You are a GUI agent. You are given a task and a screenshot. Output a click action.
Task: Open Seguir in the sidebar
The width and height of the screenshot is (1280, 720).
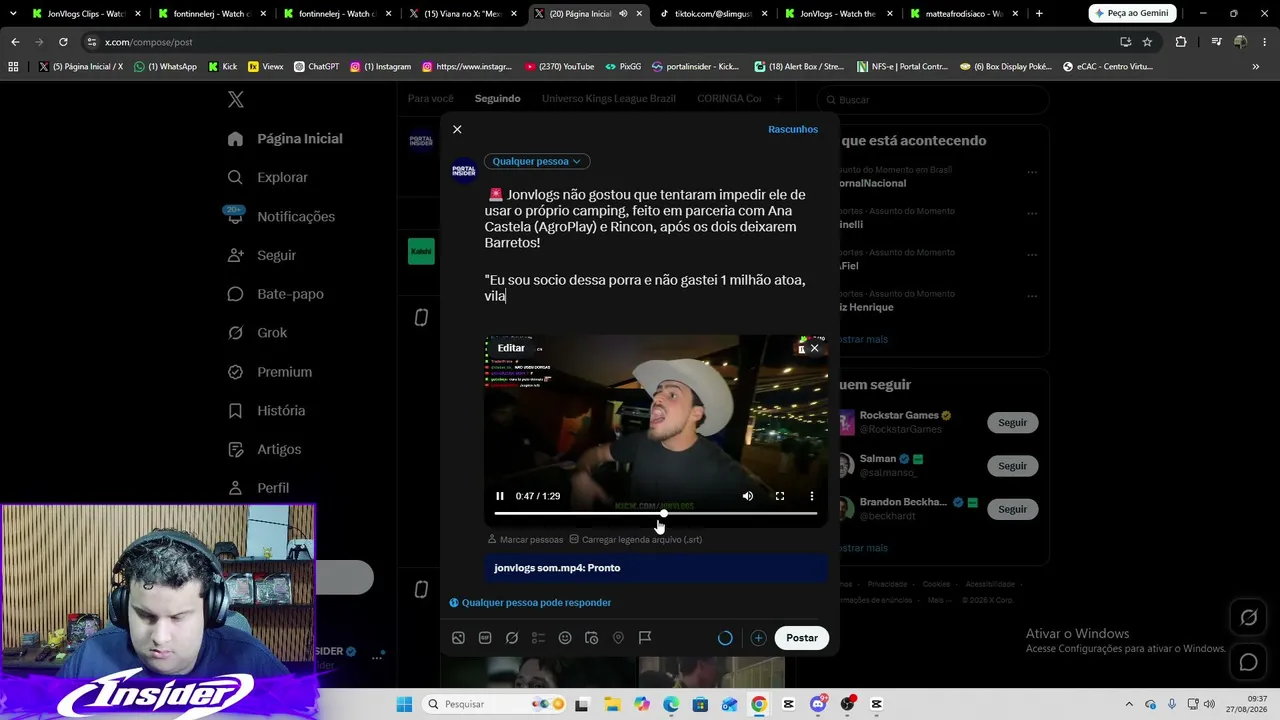point(262,255)
